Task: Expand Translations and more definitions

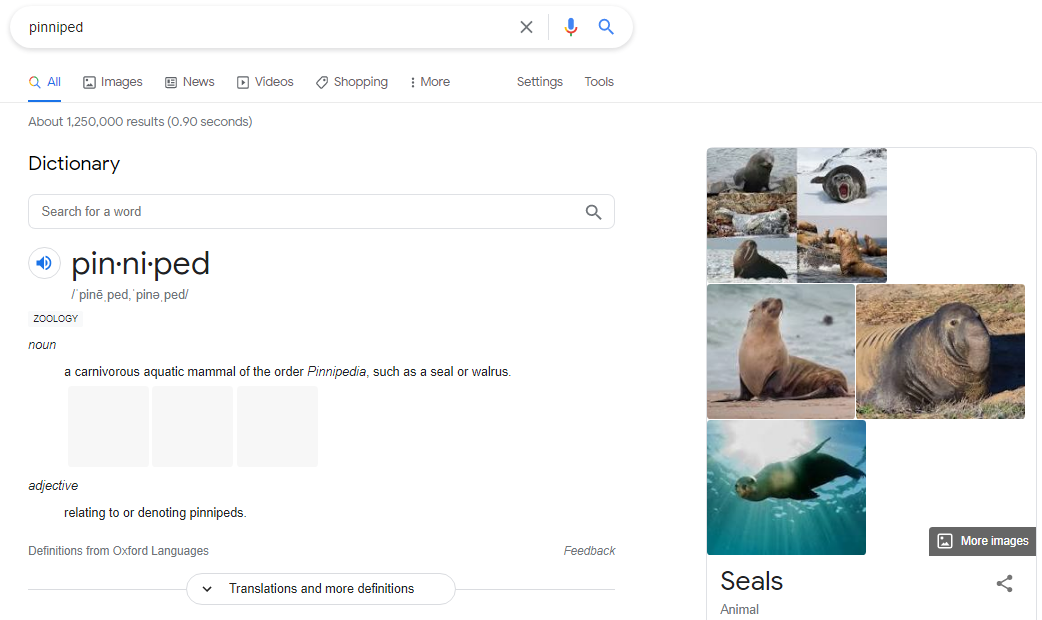Action: coord(320,589)
